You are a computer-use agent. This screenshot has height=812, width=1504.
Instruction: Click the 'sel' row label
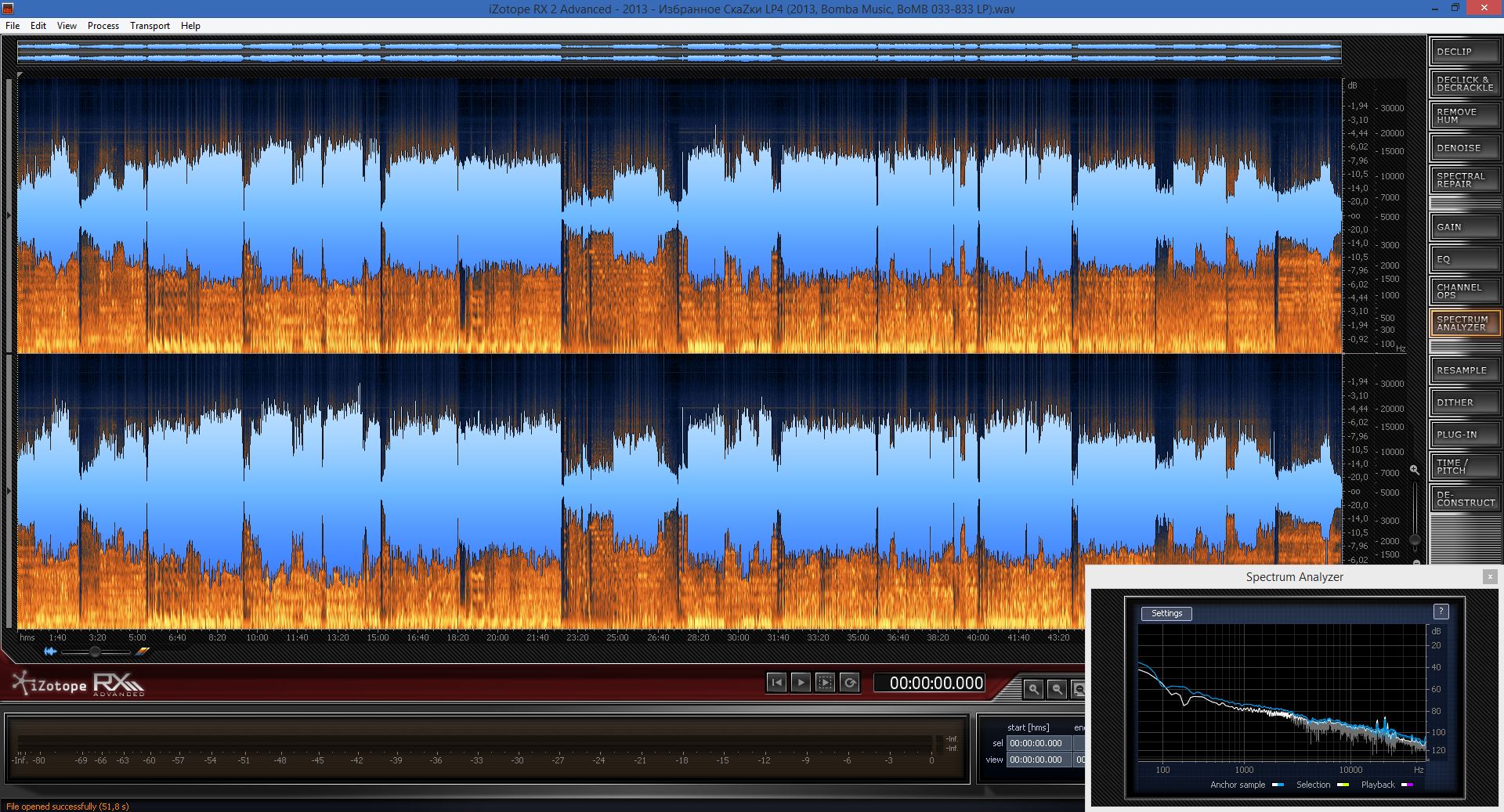click(x=997, y=743)
